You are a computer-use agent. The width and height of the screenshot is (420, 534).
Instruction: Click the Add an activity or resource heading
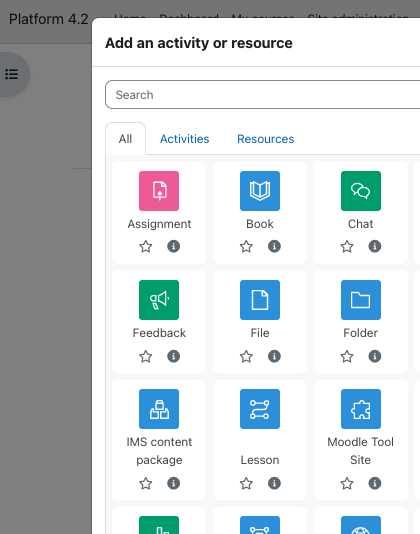click(x=199, y=43)
